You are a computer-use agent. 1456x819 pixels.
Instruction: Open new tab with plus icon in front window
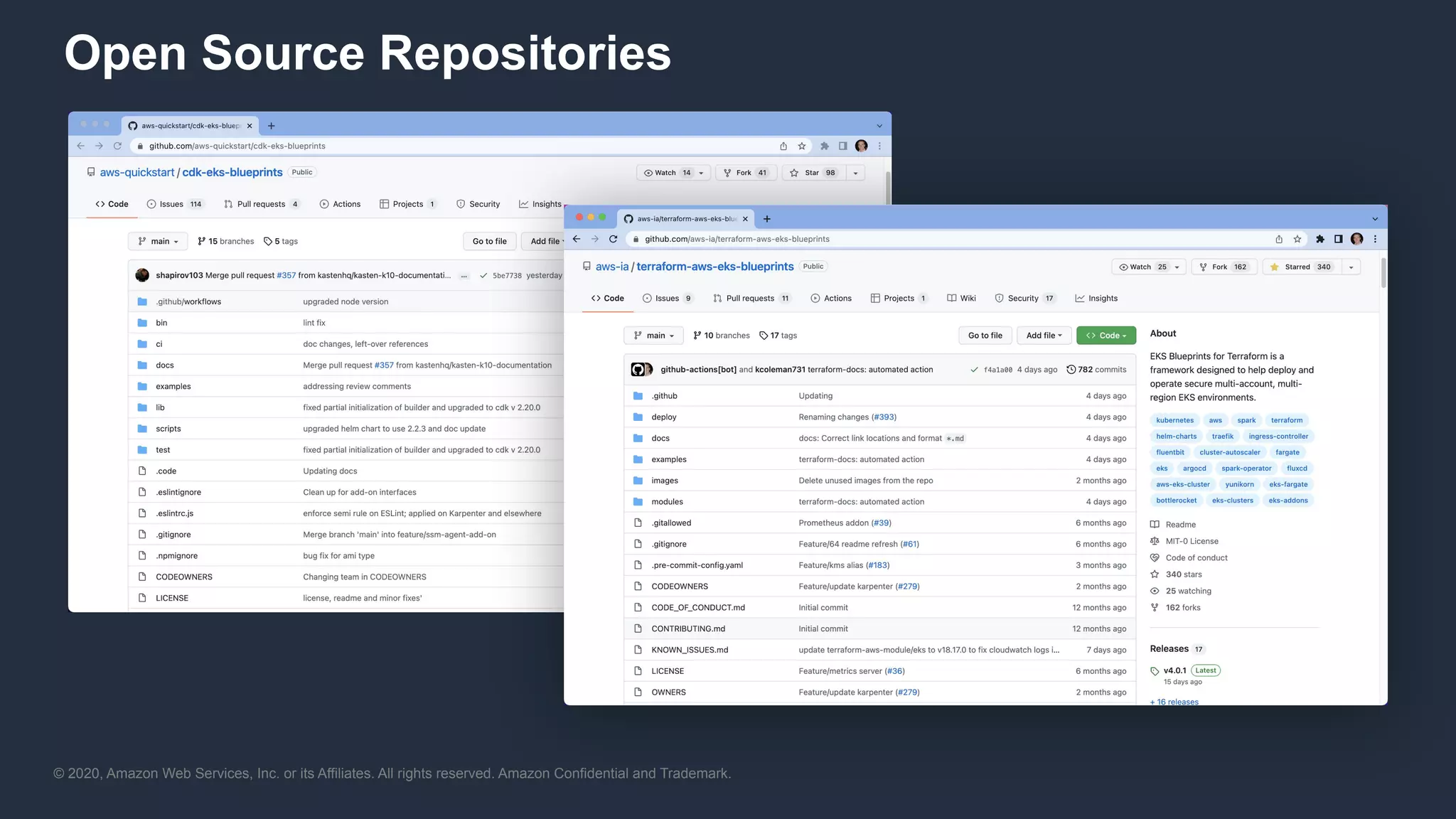pyautogui.click(x=766, y=219)
